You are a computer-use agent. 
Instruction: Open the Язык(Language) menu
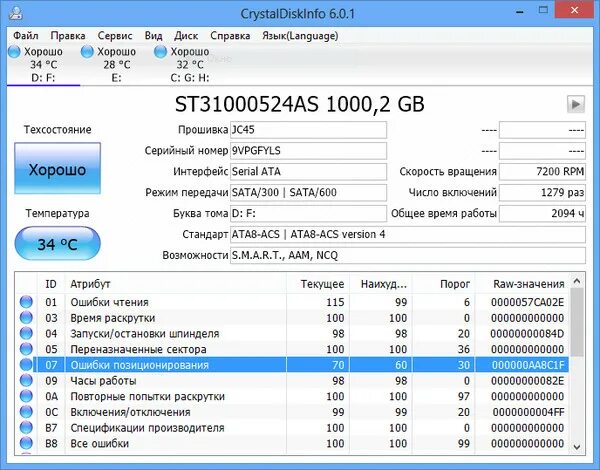300,36
